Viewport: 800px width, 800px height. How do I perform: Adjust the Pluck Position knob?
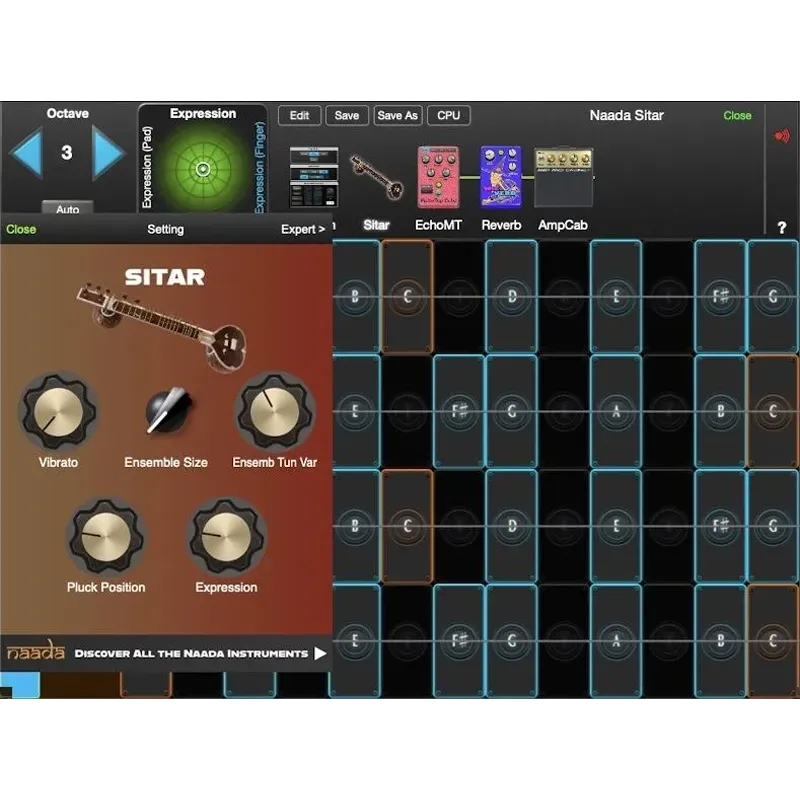point(106,536)
